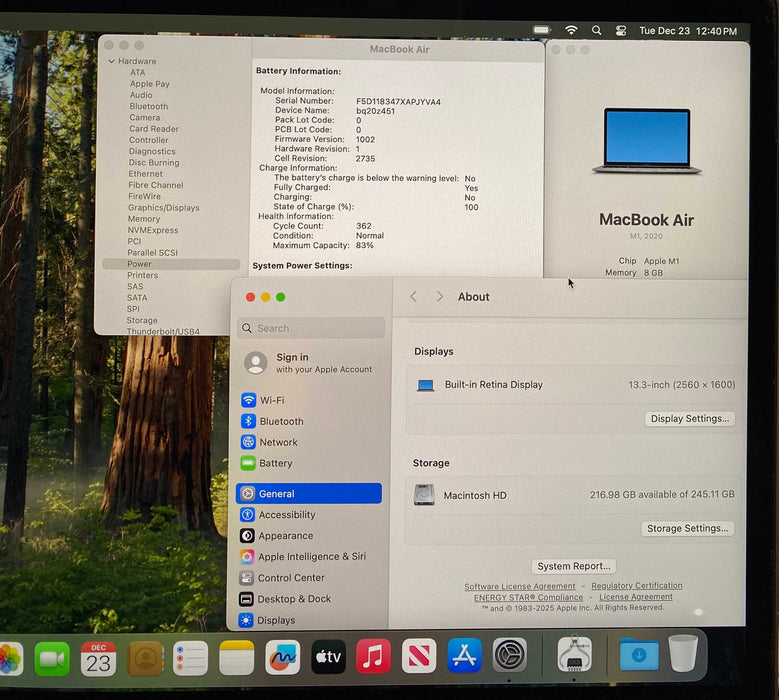779x700 pixels.
Task: Open Regulatory Certification link
Action: (636, 586)
